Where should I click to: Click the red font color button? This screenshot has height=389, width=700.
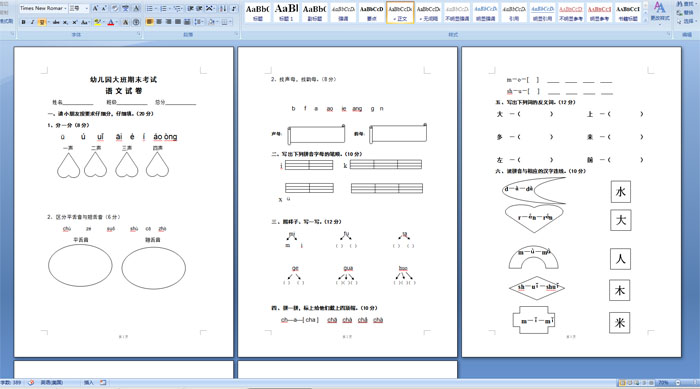(x=111, y=22)
